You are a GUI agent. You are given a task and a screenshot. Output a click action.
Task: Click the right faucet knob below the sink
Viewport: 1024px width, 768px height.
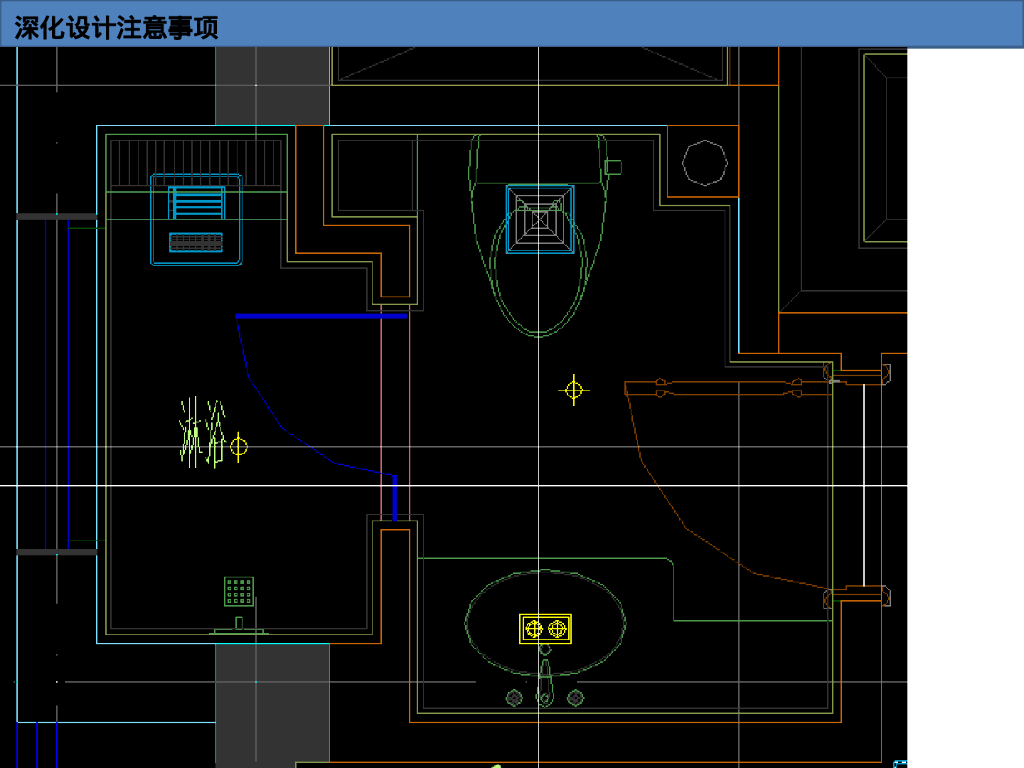(575, 697)
